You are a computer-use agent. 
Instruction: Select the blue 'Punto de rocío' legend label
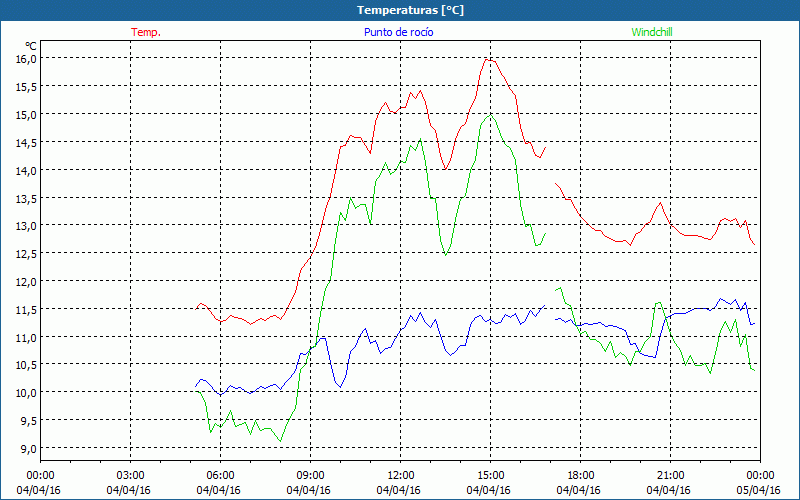398,32
